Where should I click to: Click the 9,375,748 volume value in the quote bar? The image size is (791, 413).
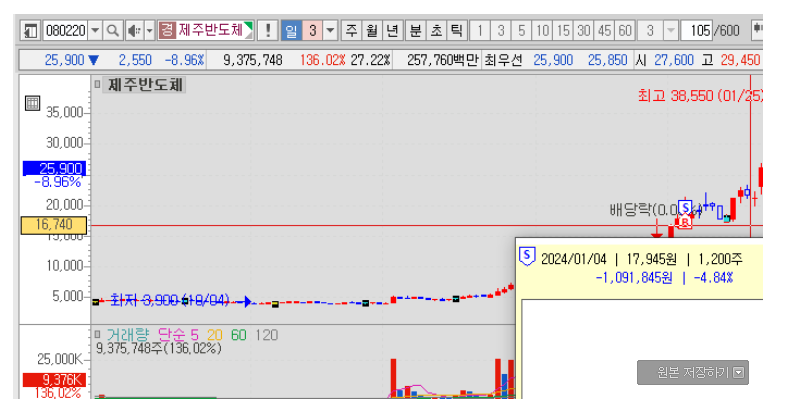click(253, 60)
